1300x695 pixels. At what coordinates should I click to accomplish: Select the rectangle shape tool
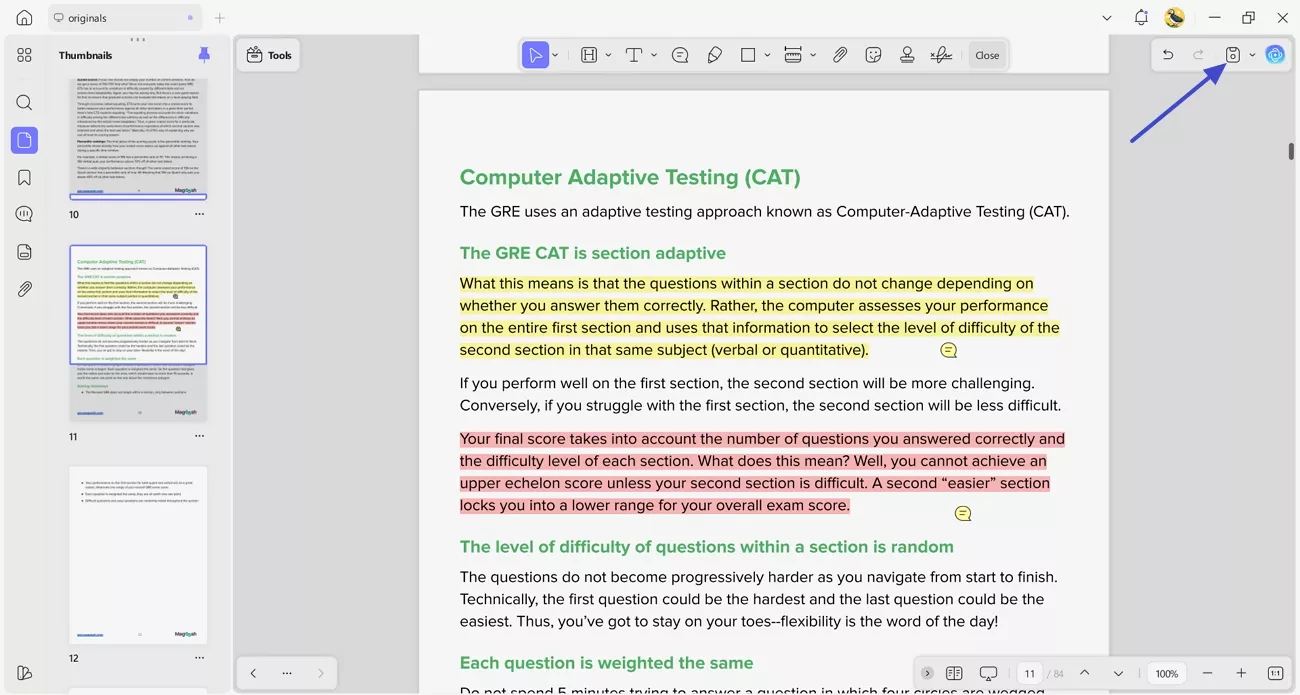[748, 55]
